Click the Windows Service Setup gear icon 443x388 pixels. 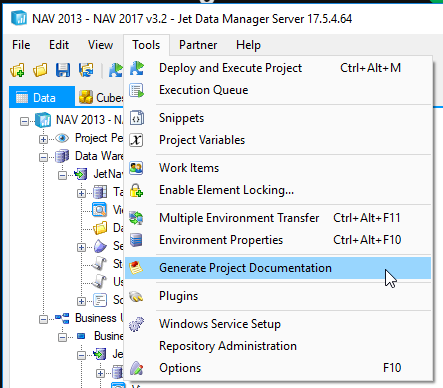(x=136, y=324)
